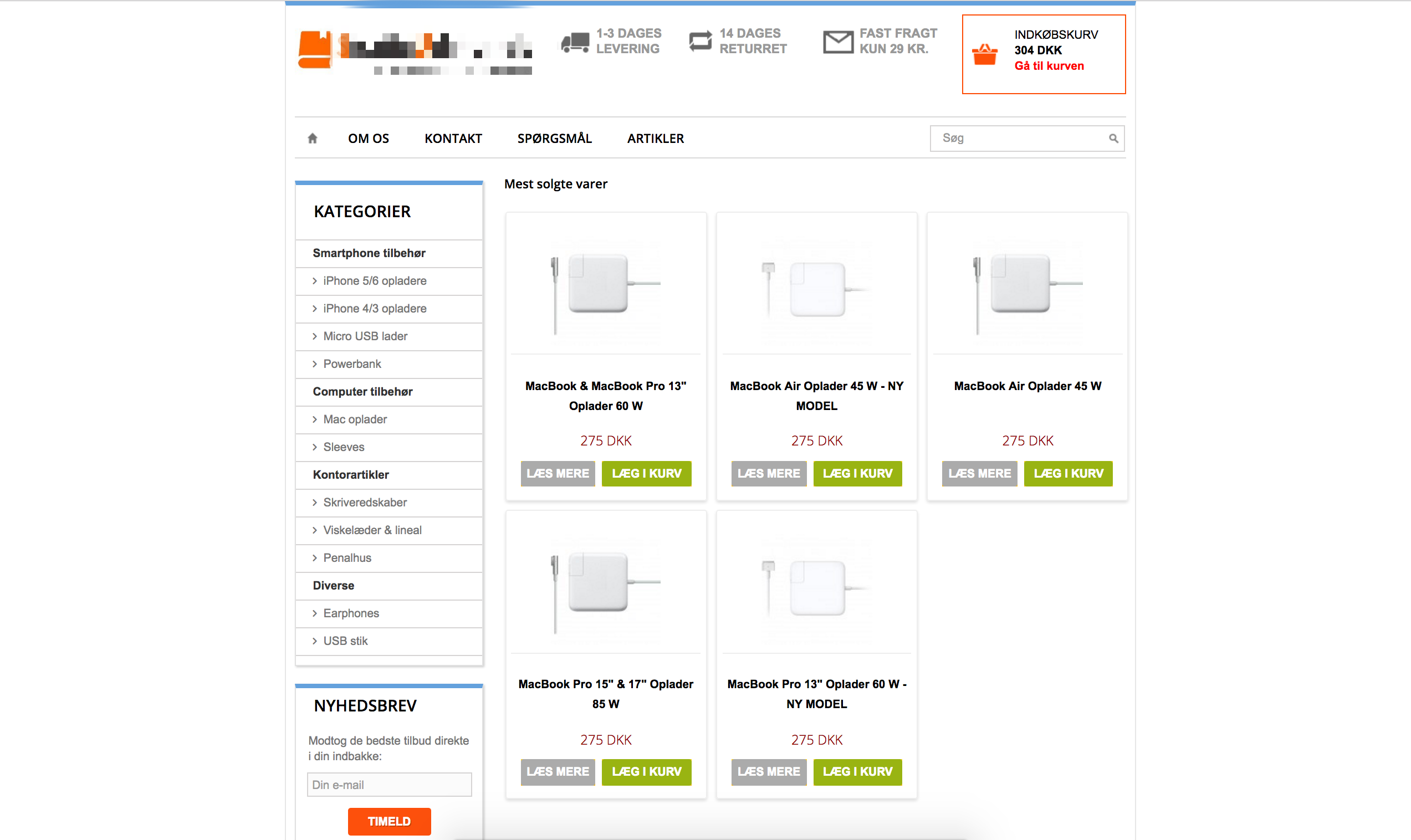Expand the Mac oplader category
1411x840 pixels.
pyautogui.click(x=354, y=419)
